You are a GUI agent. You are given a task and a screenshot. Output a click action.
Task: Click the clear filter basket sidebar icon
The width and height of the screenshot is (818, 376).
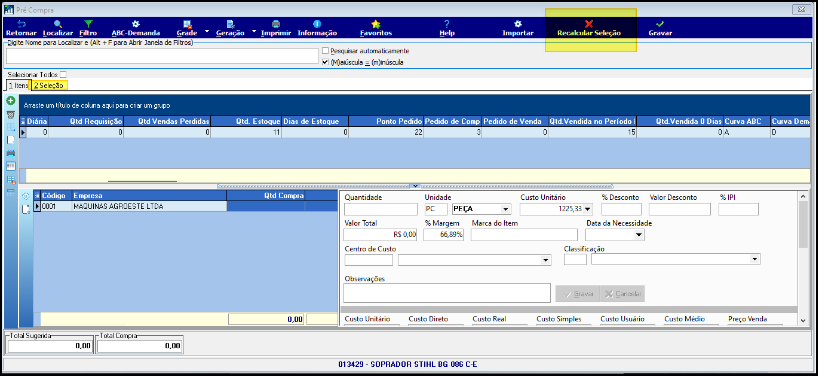tap(10, 115)
